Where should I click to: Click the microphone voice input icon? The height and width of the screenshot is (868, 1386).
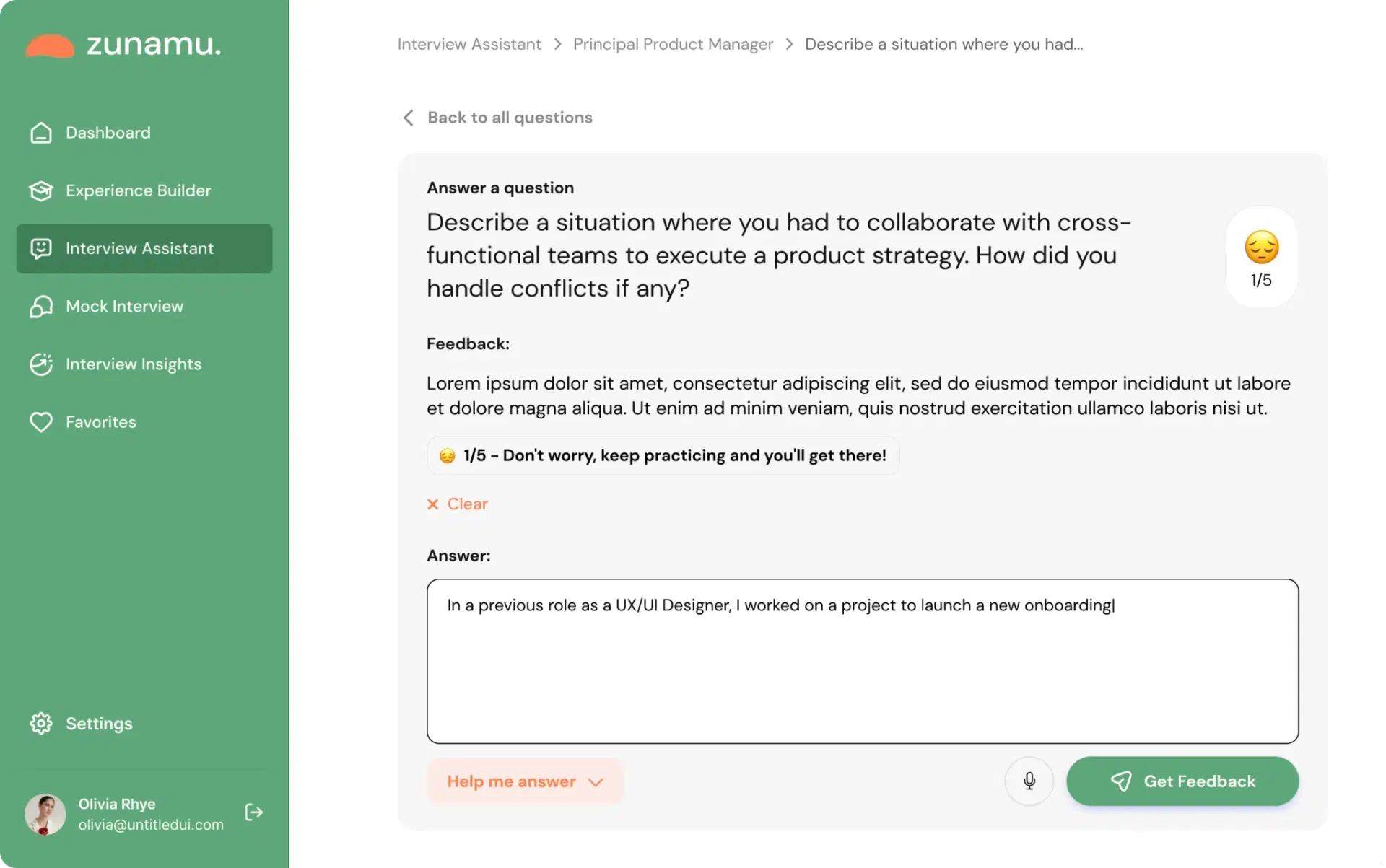(x=1029, y=781)
